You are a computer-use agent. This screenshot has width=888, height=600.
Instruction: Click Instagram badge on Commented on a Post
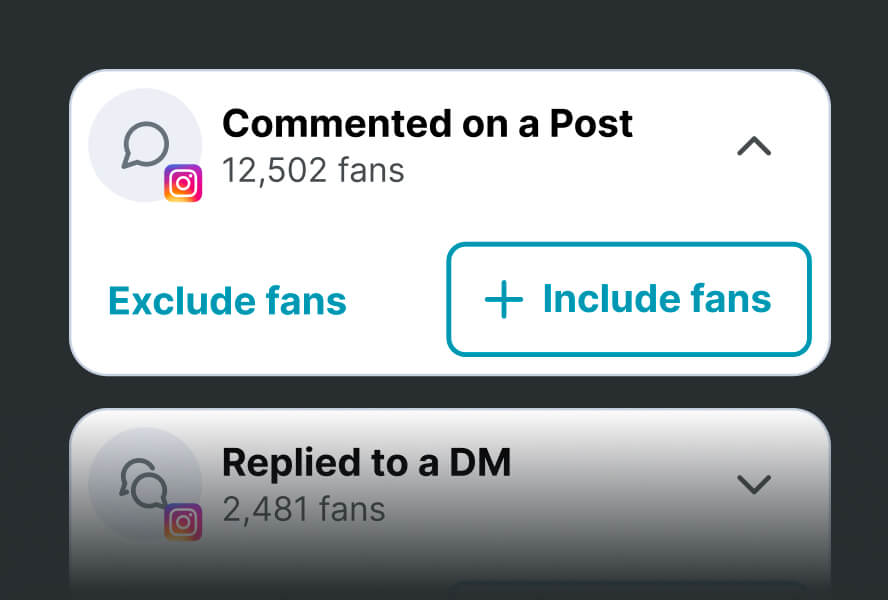pyautogui.click(x=183, y=183)
